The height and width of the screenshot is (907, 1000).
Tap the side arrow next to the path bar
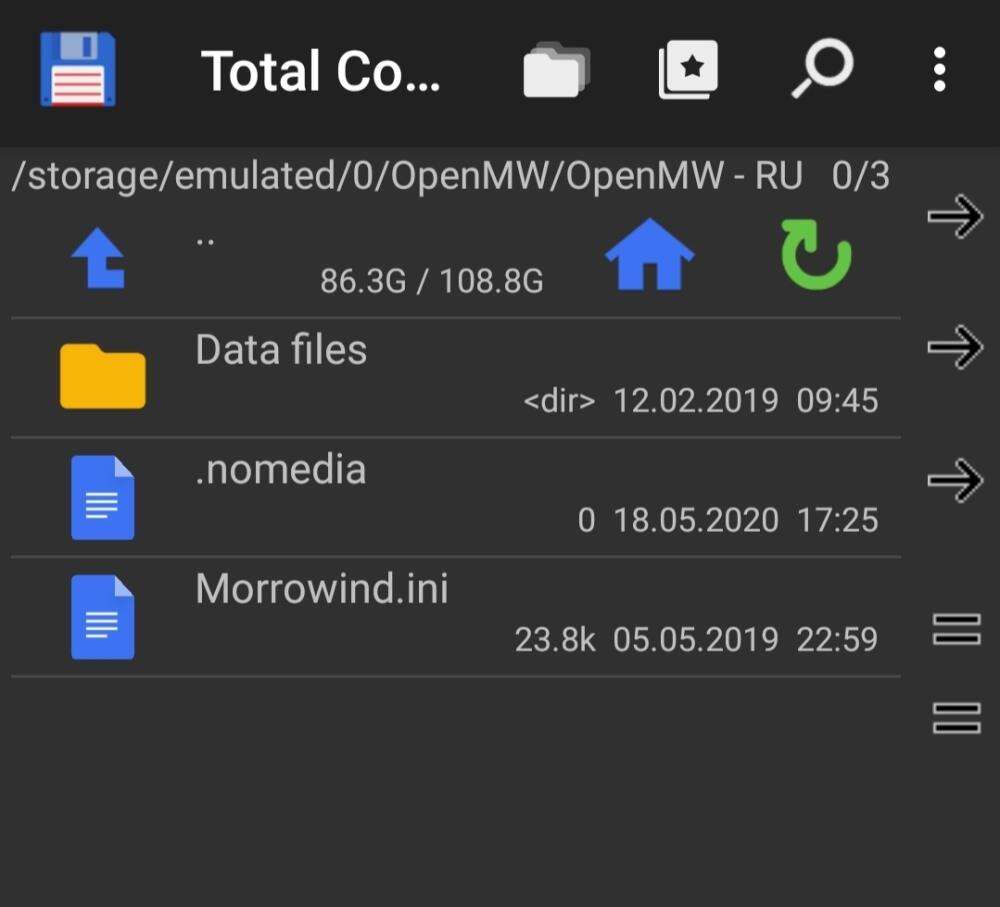(x=955, y=216)
